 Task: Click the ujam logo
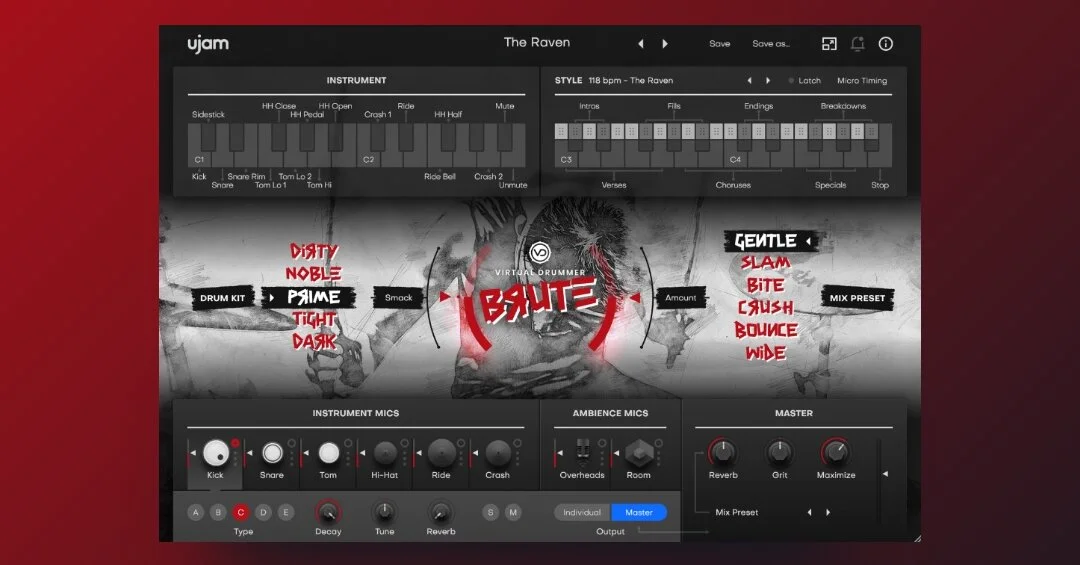click(208, 43)
